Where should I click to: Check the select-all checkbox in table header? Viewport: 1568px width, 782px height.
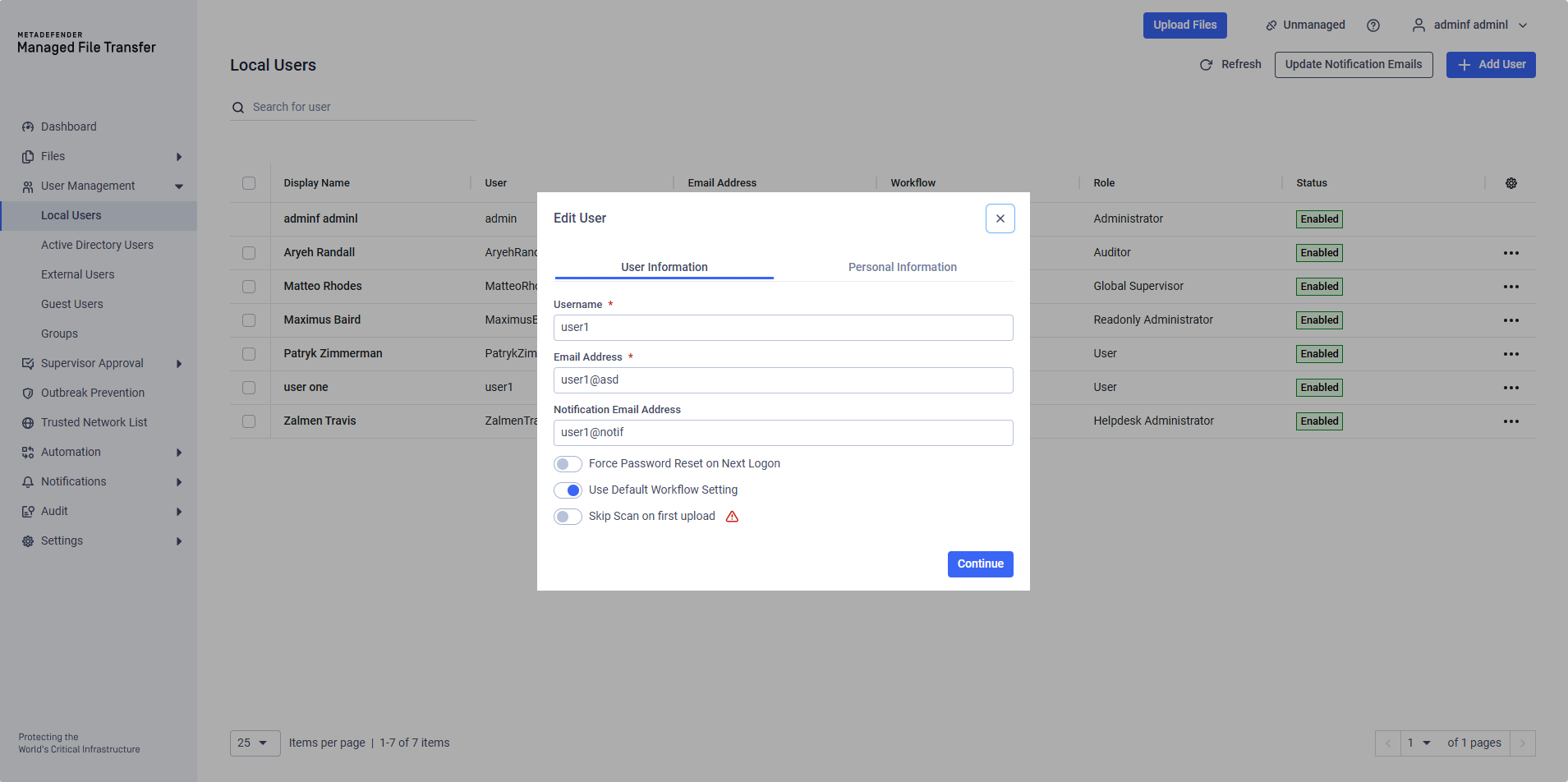click(249, 182)
